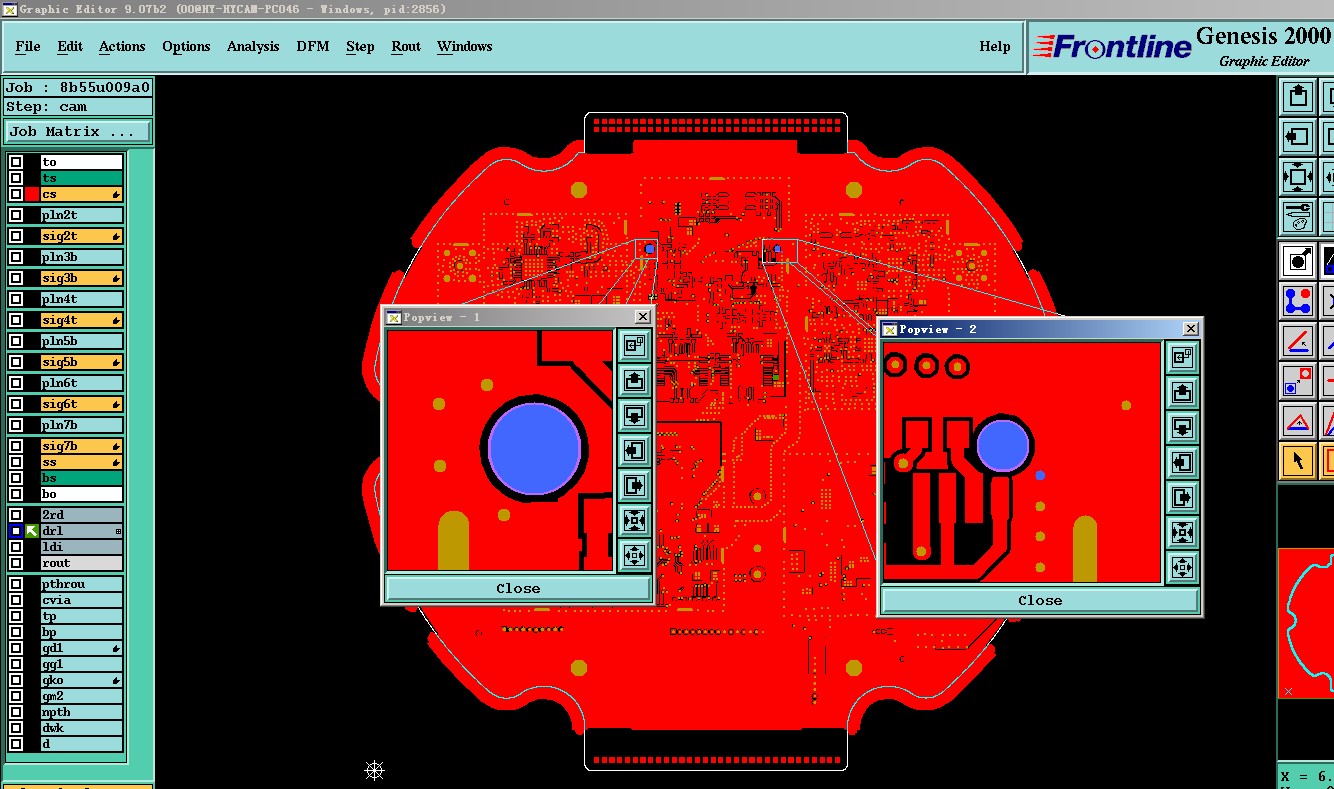1334x789 pixels.
Task: Click the red color swatch of layer cs
Action: pos(32,194)
